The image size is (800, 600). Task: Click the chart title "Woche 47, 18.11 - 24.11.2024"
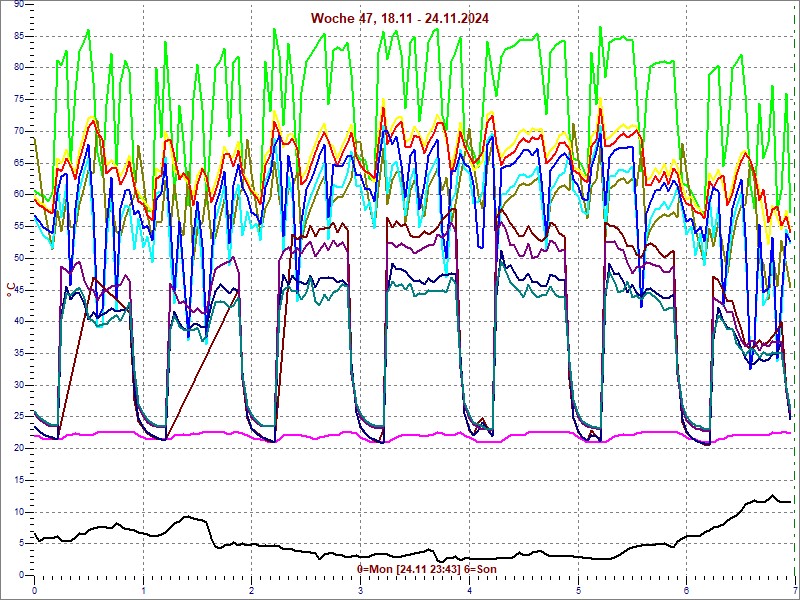[x=399, y=18]
